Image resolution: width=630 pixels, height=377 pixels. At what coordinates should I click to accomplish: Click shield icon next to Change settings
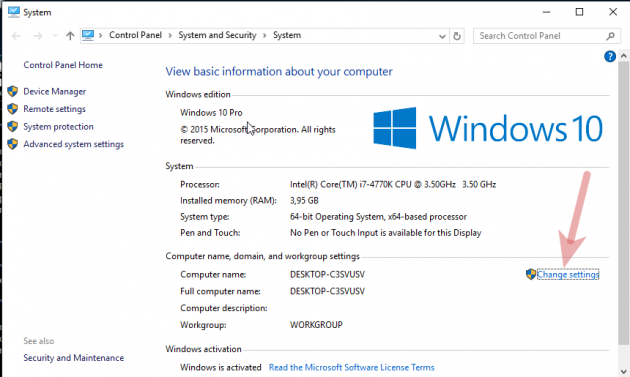531,274
